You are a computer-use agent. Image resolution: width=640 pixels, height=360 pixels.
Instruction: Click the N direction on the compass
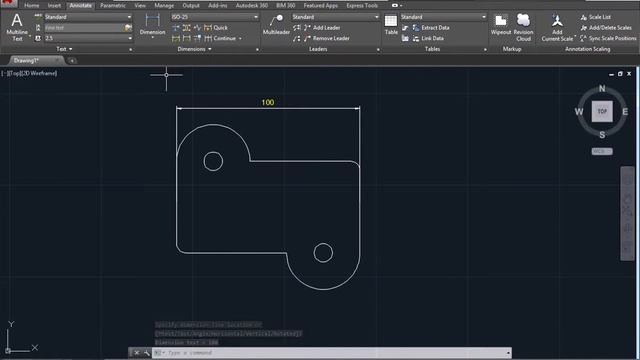coord(602,89)
